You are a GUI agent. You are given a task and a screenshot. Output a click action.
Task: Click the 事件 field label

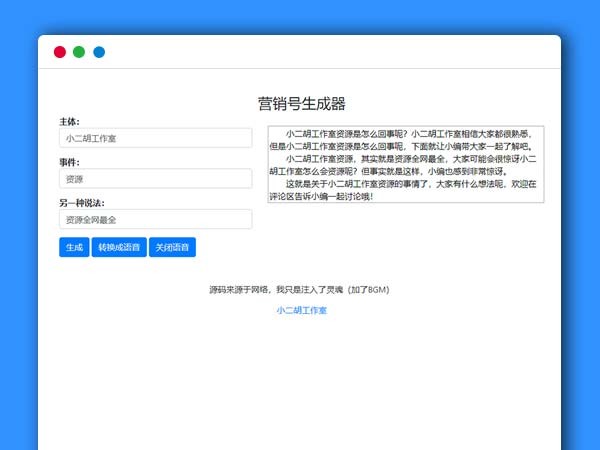pos(69,162)
